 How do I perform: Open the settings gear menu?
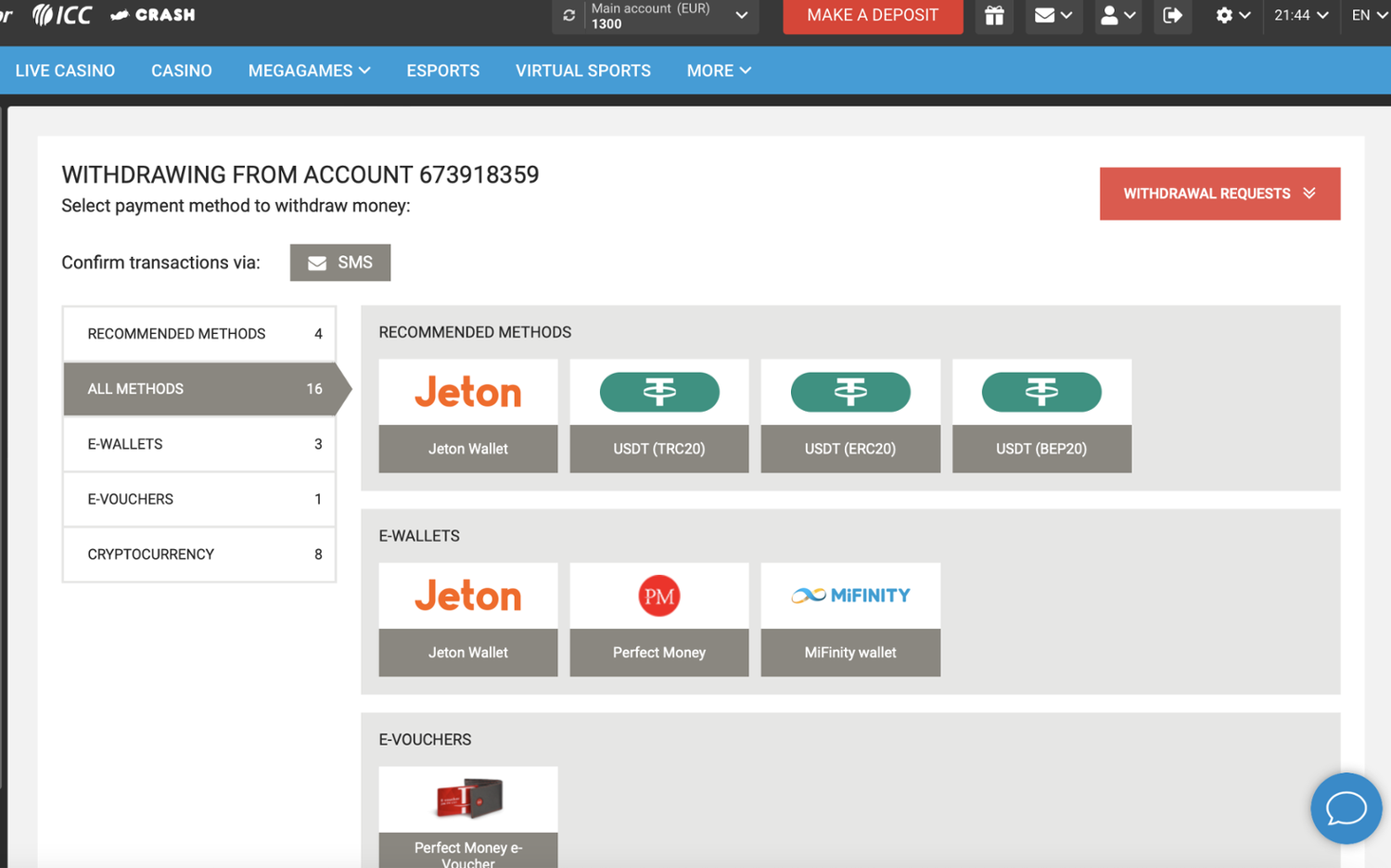(x=1233, y=16)
